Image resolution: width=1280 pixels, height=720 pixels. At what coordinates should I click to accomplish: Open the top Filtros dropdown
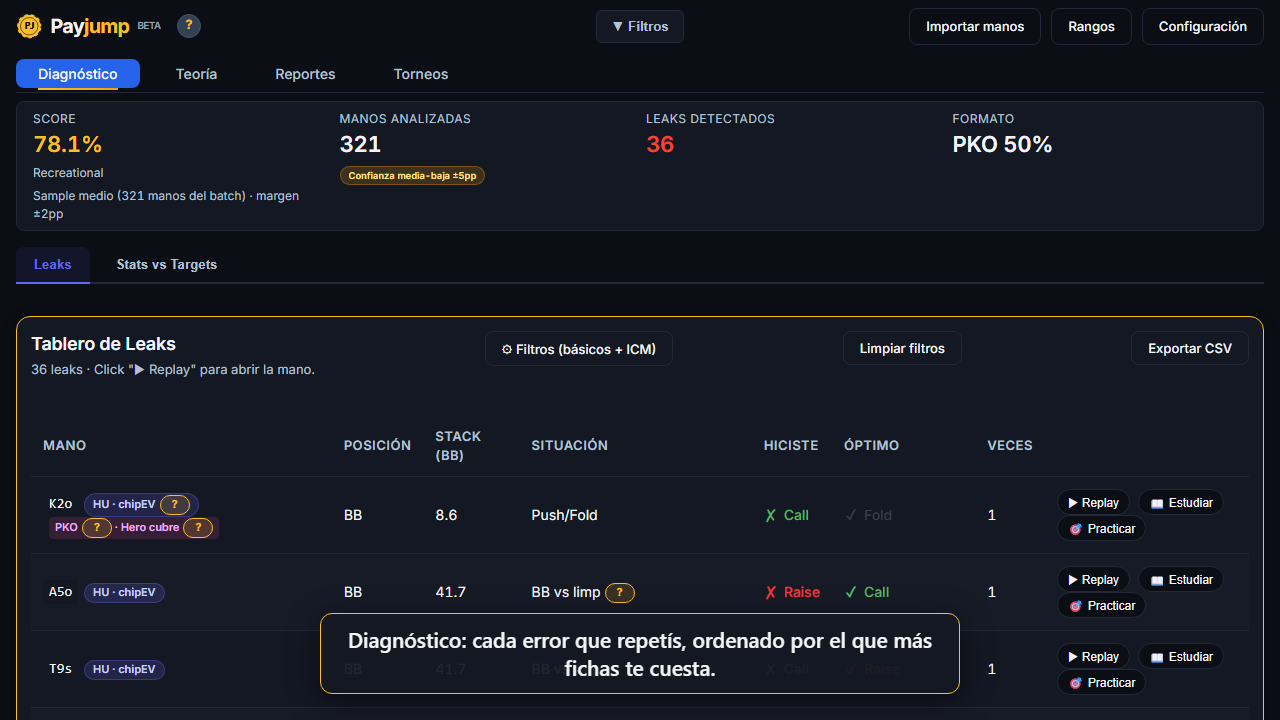[x=640, y=27]
